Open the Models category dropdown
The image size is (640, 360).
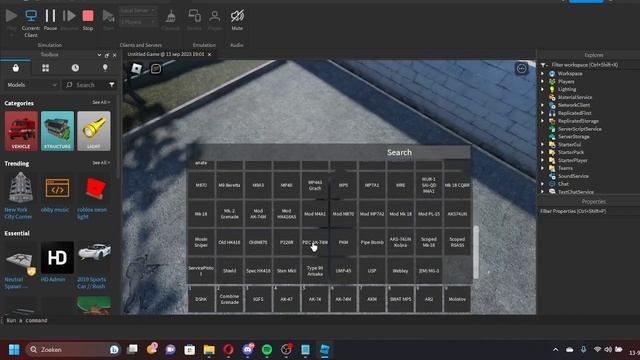click(x=31, y=85)
